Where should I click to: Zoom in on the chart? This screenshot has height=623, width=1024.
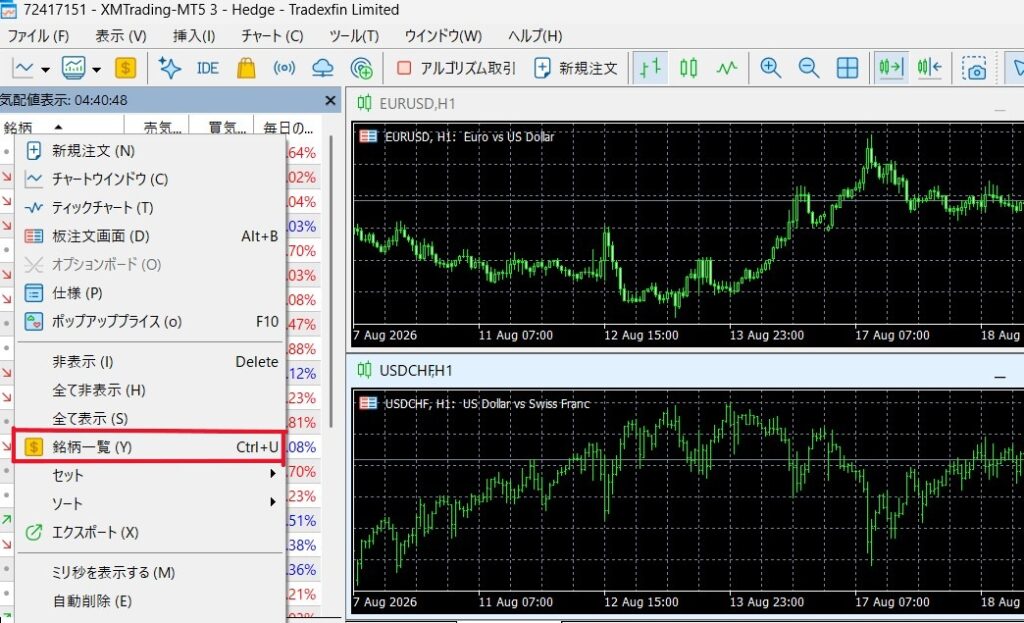pyautogui.click(x=771, y=68)
